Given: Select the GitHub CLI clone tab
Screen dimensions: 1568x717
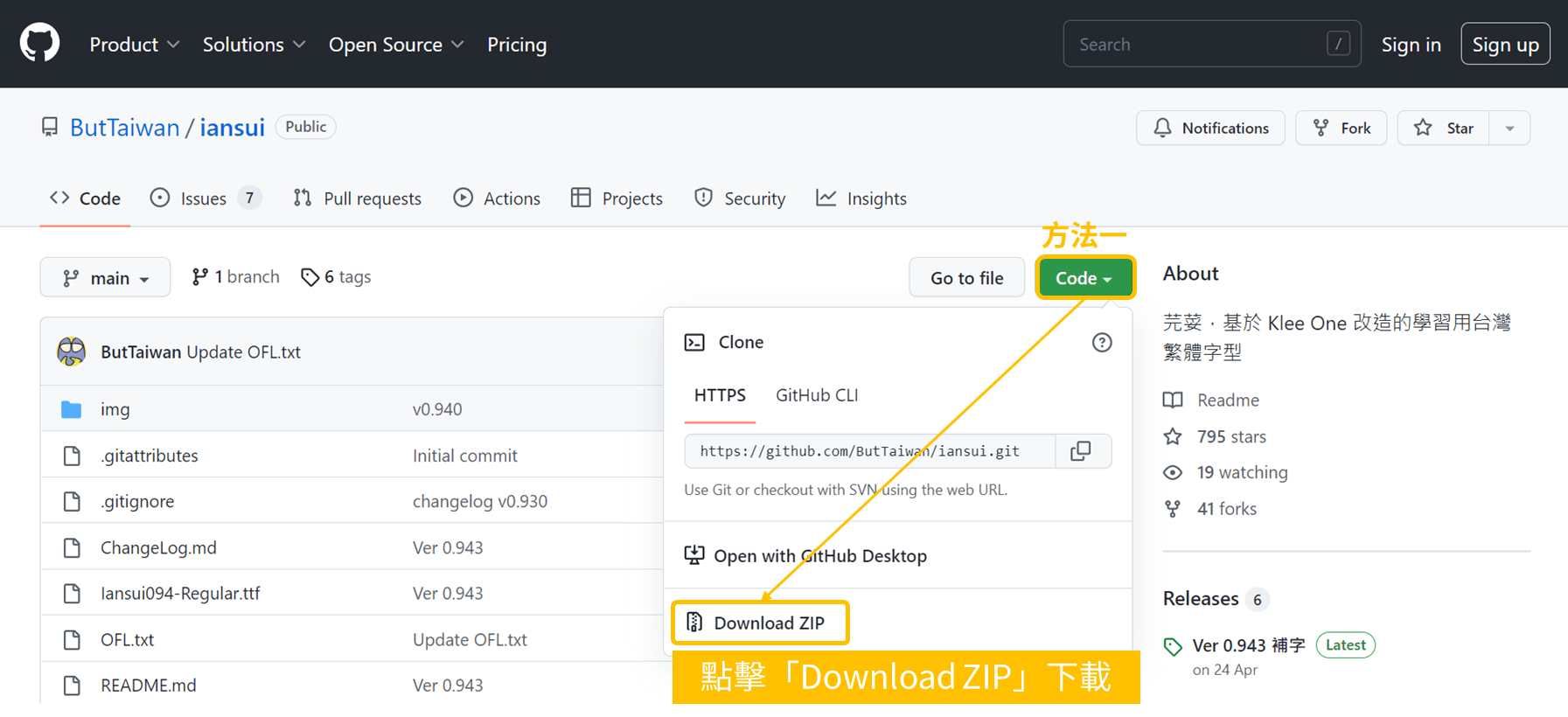Looking at the screenshot, I should point(817,395).
